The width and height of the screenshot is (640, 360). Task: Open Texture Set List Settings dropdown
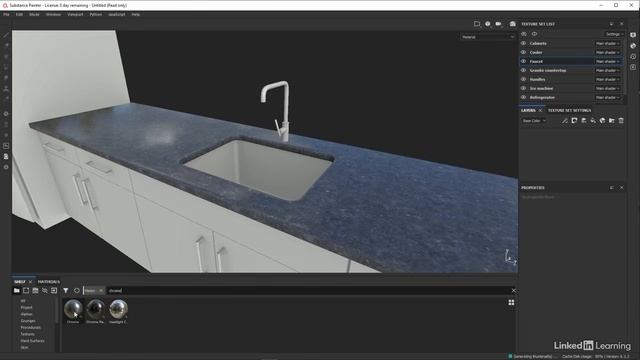pyautogui.click(x=614, y=34)
